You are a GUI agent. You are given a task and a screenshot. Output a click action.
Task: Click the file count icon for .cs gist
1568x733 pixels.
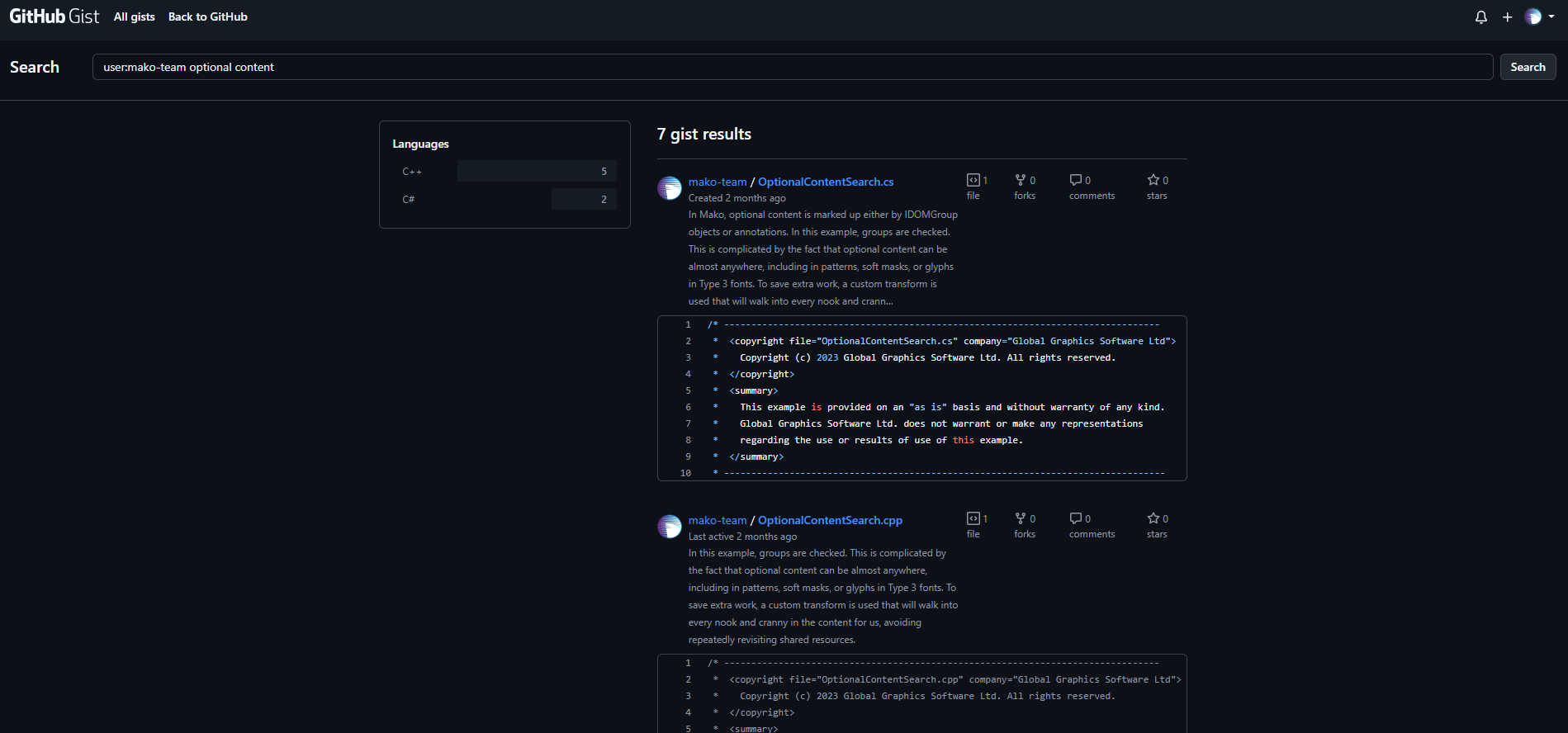973,180
